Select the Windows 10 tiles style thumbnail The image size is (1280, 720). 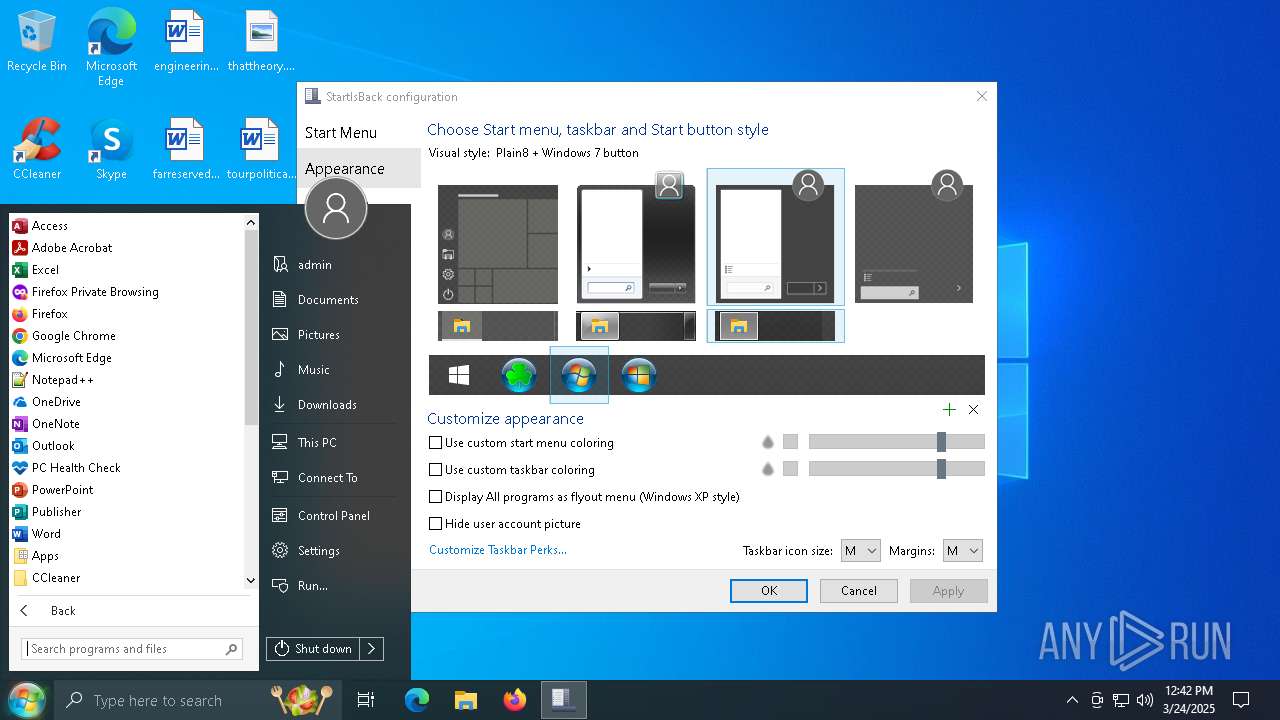[498, 244]
